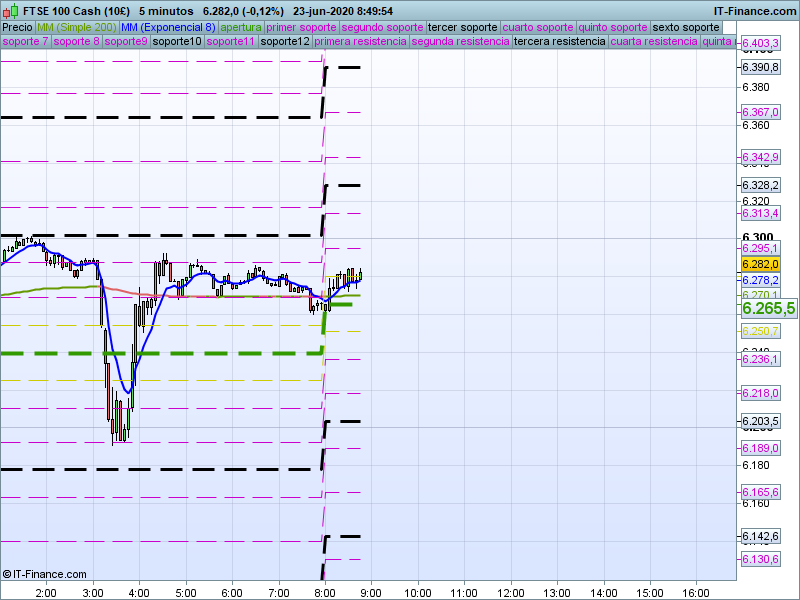Image resolution: width=800 pixels, height=600 pixels.
Task: Click the © IT-Finance.com copyright text
Action: click(45, 574)
